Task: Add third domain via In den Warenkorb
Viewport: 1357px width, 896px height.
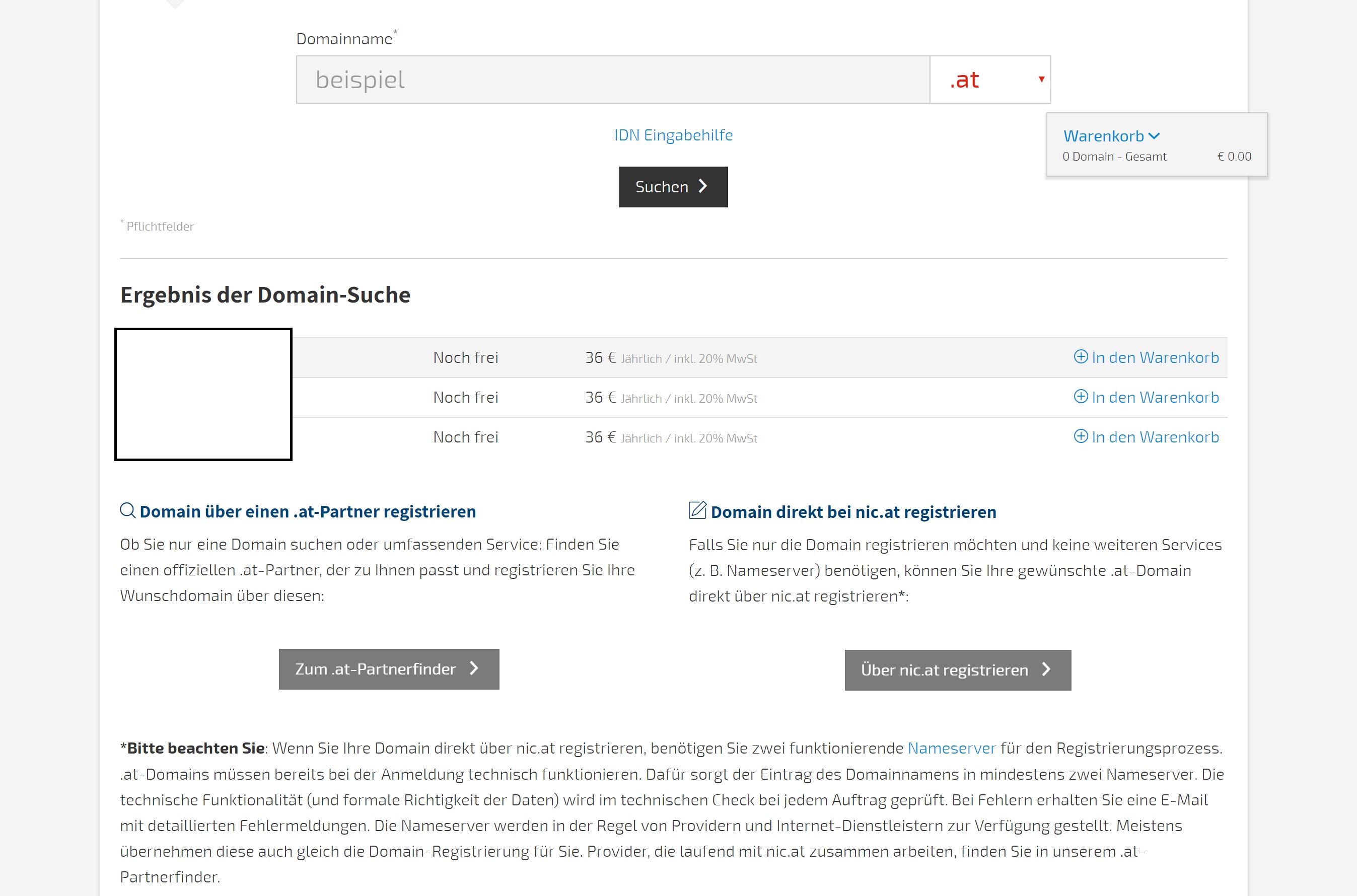Action: pyautogui.click(x=1155, y=436)
